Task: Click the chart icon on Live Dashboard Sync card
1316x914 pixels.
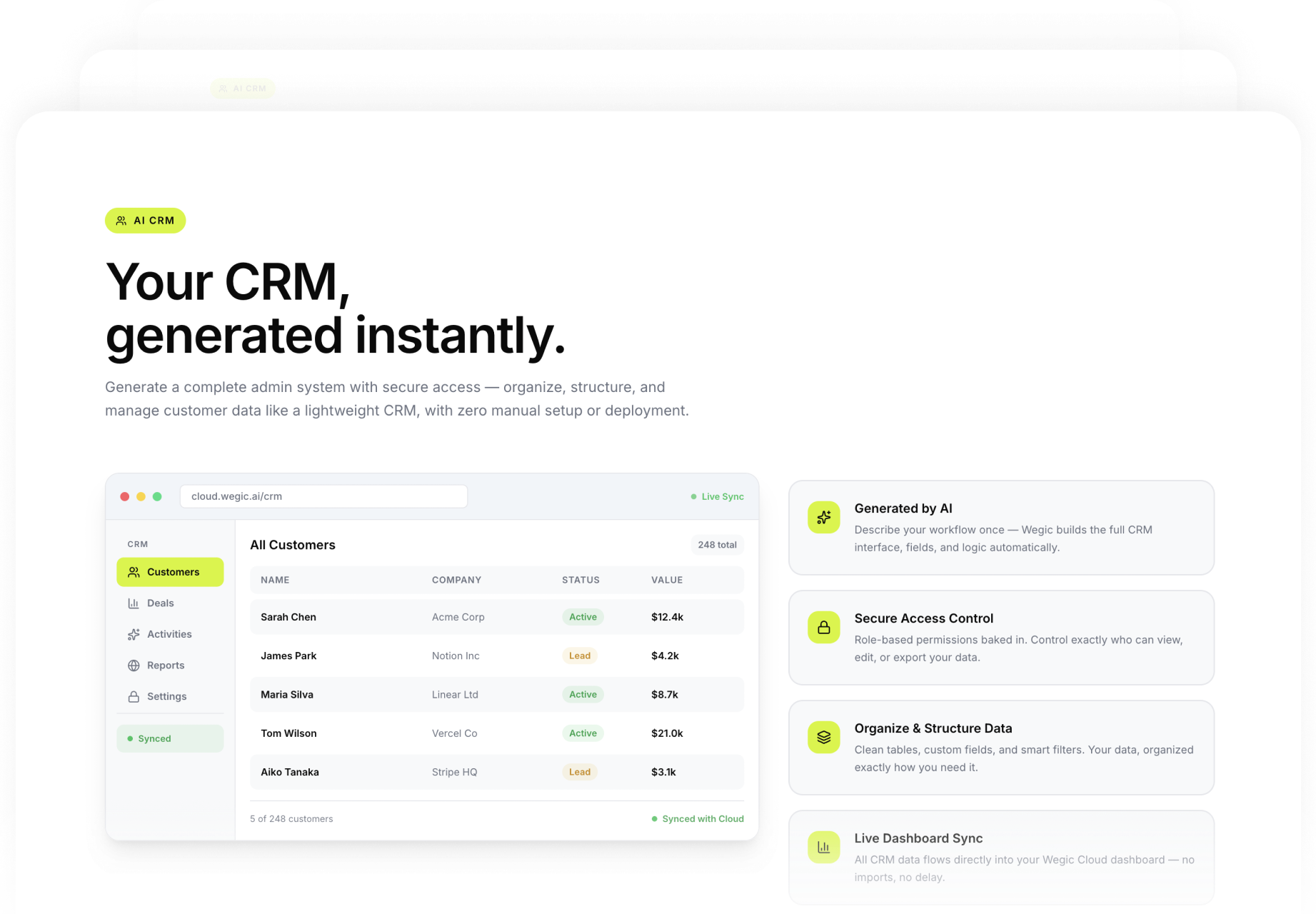Action: pyautogui.click(x=823, y=848)
